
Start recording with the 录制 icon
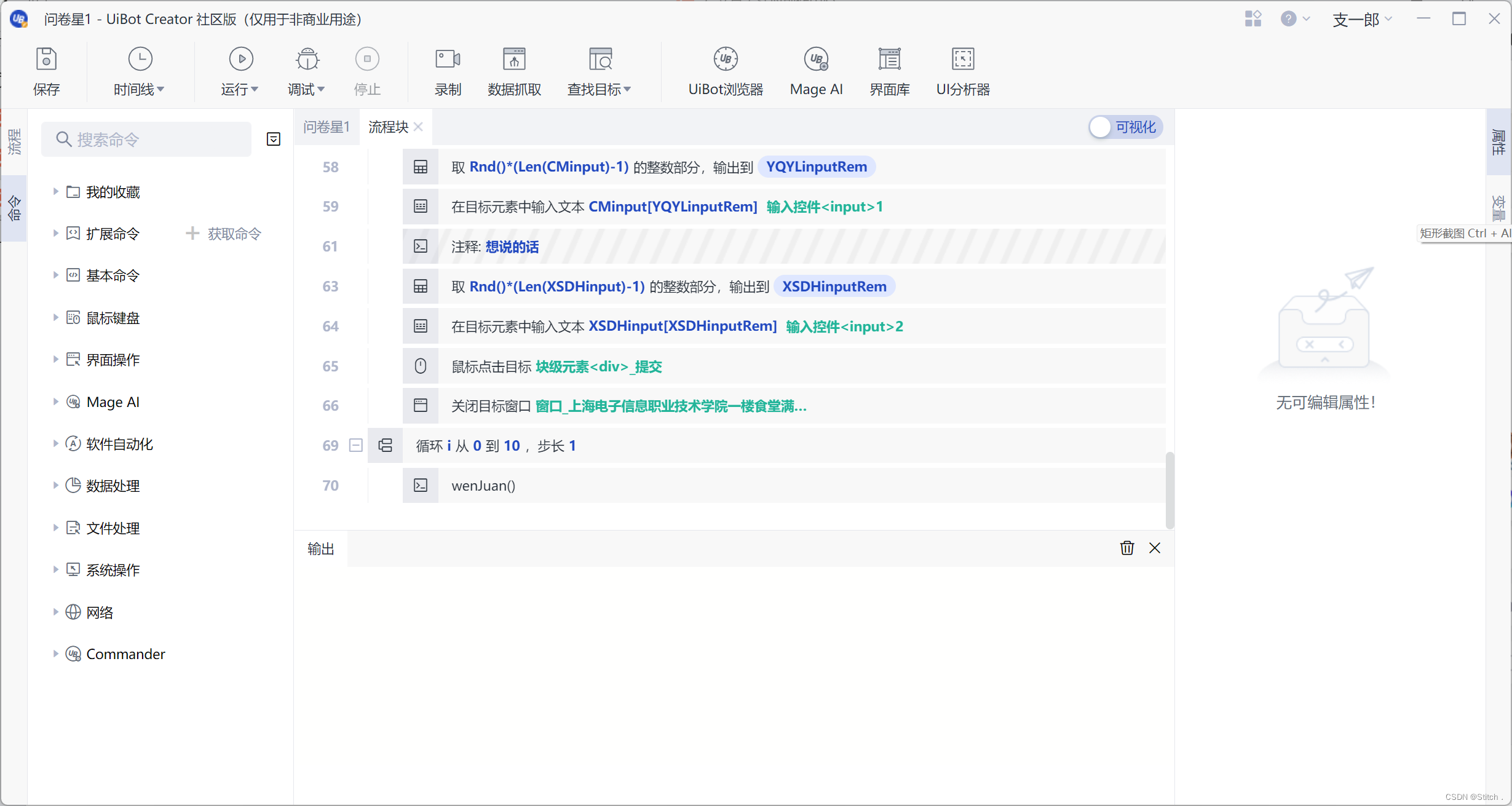(447, 60)
